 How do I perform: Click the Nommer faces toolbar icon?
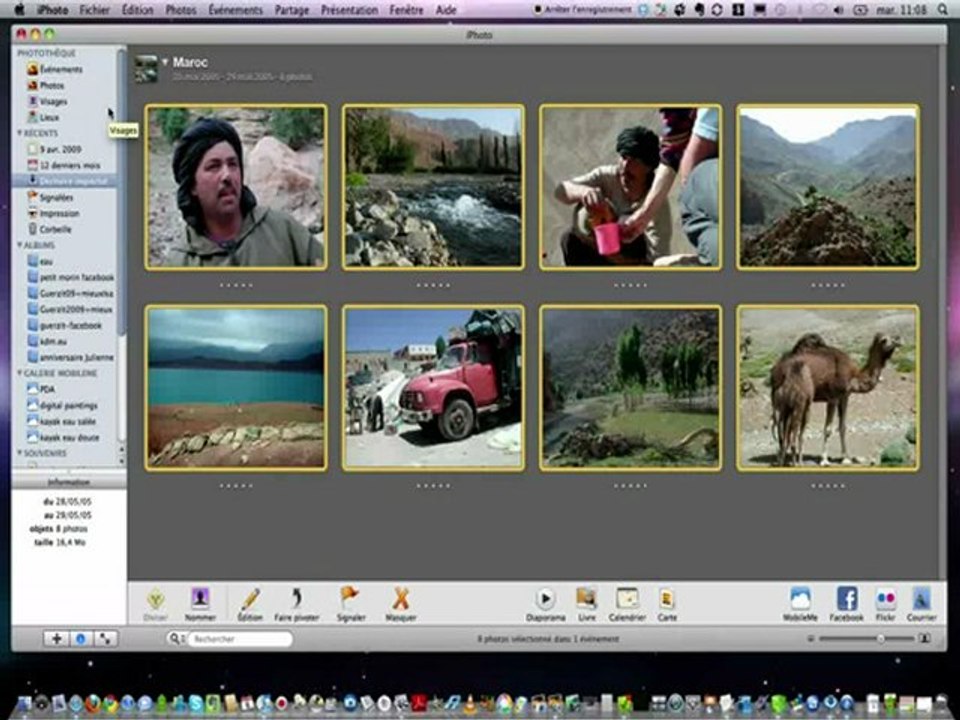[200, 604]
